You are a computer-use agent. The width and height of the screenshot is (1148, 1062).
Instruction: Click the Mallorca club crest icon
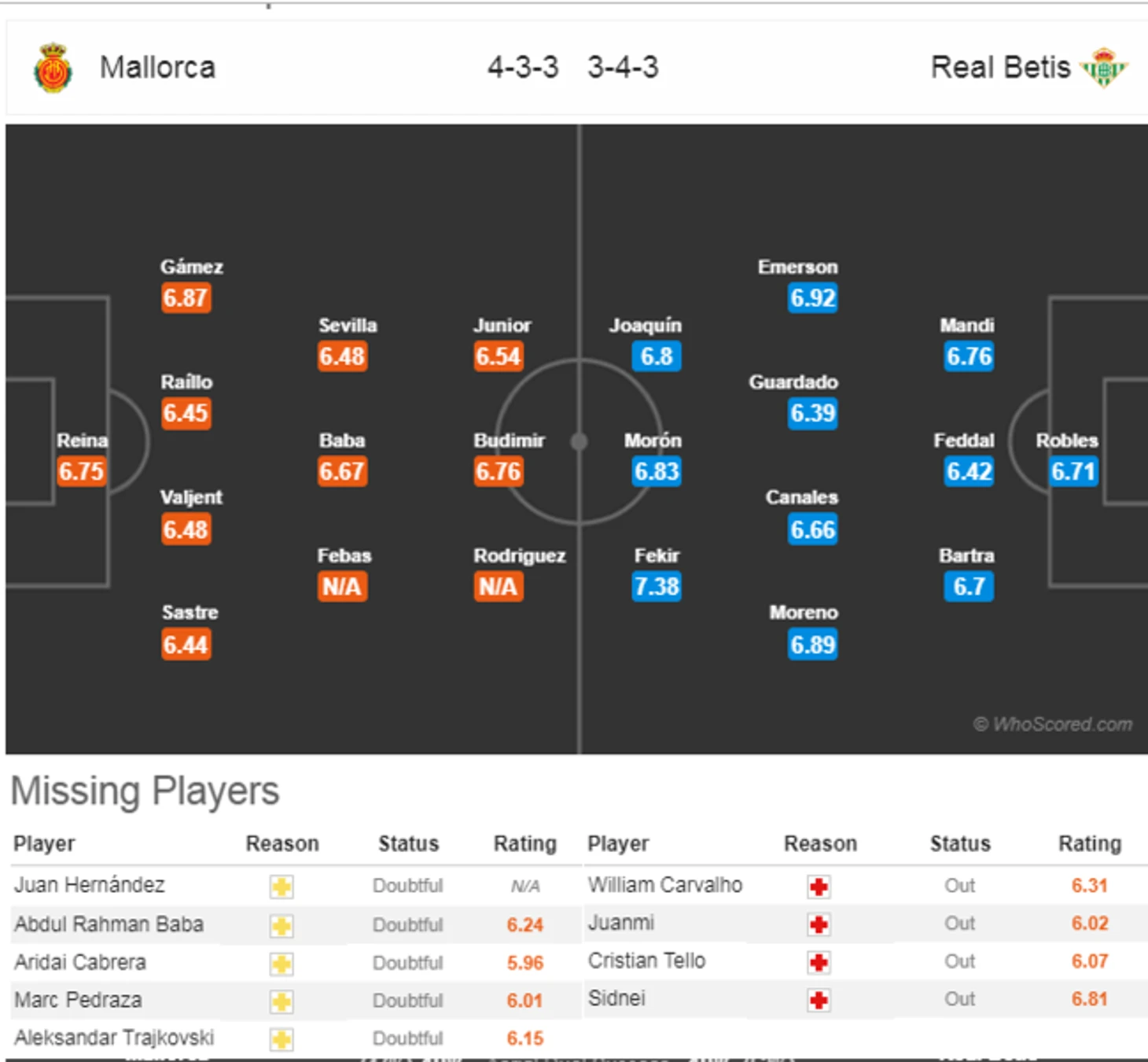pyautogui.click(x=53, y=68)
